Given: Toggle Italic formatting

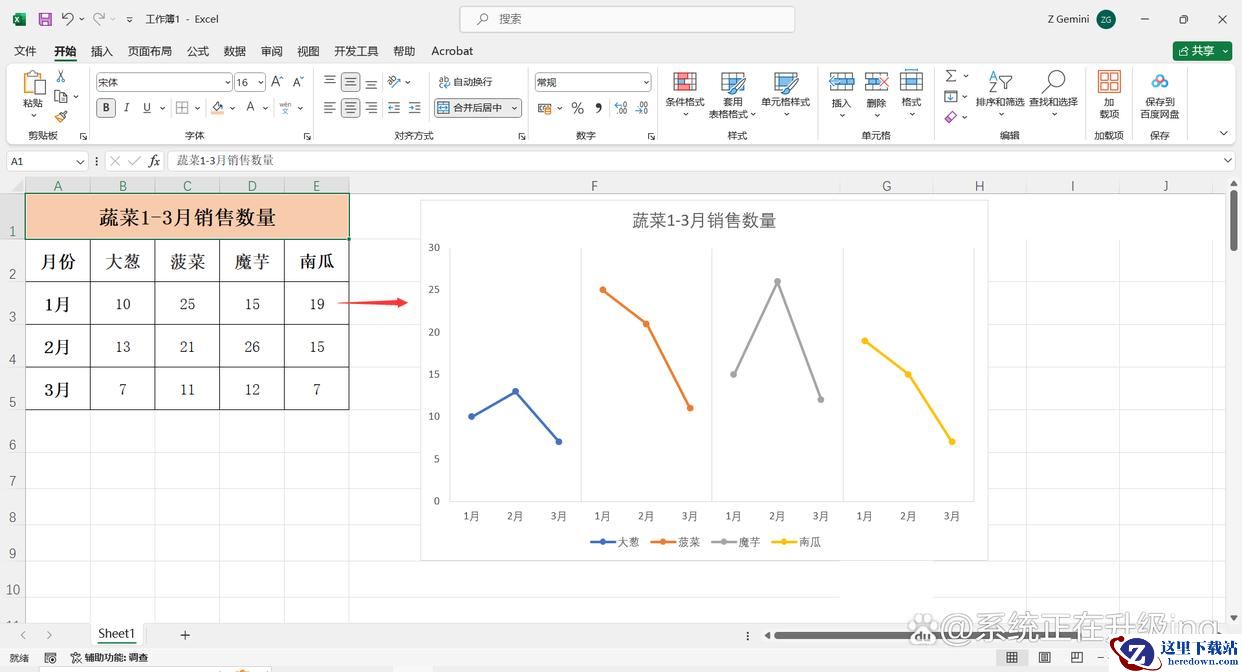Looking at the screenshot, I should point(127,108).
